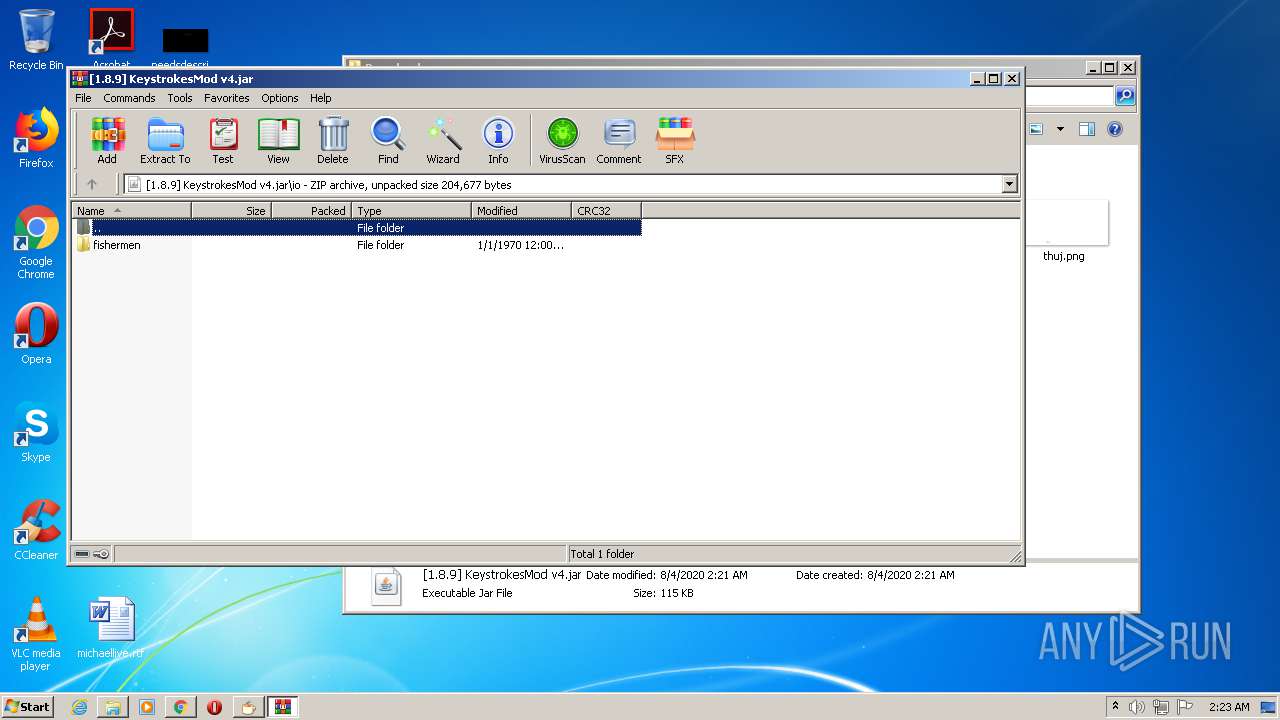Click WinRAR taskbar button
Viewport: 1280px width, 720px height.
(282, 707)
